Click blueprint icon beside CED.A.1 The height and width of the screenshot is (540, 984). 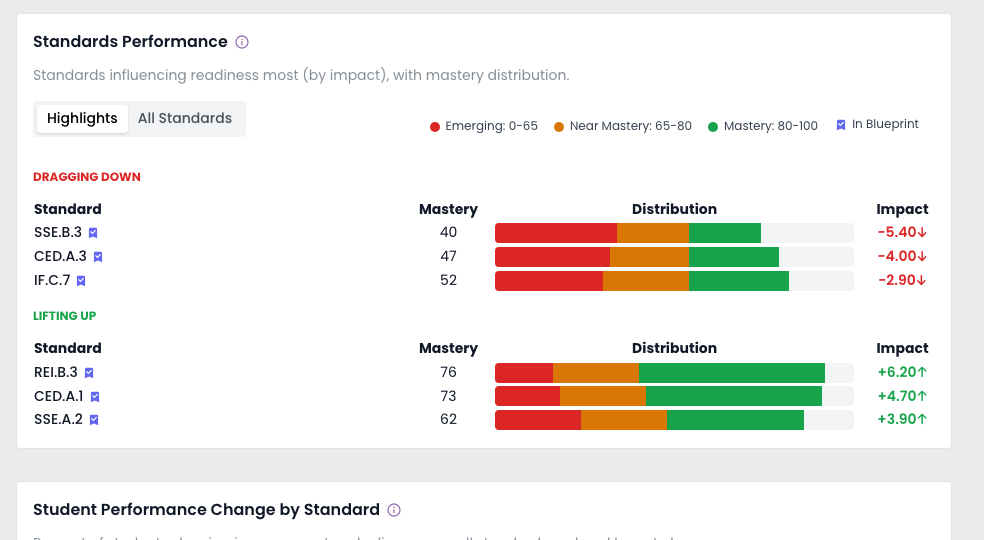click(95, 397)
